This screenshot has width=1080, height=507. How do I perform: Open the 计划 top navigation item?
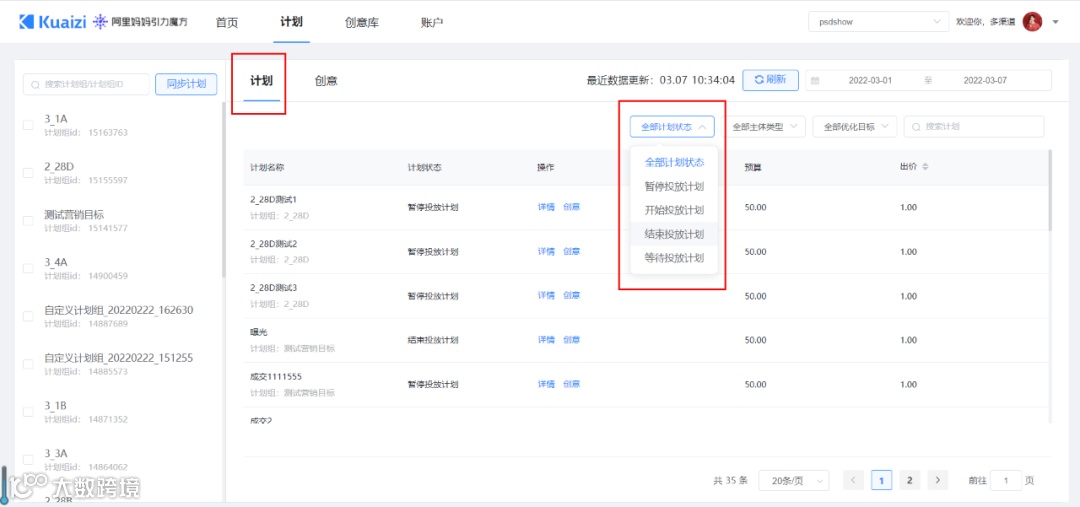(x=291, y=21)
